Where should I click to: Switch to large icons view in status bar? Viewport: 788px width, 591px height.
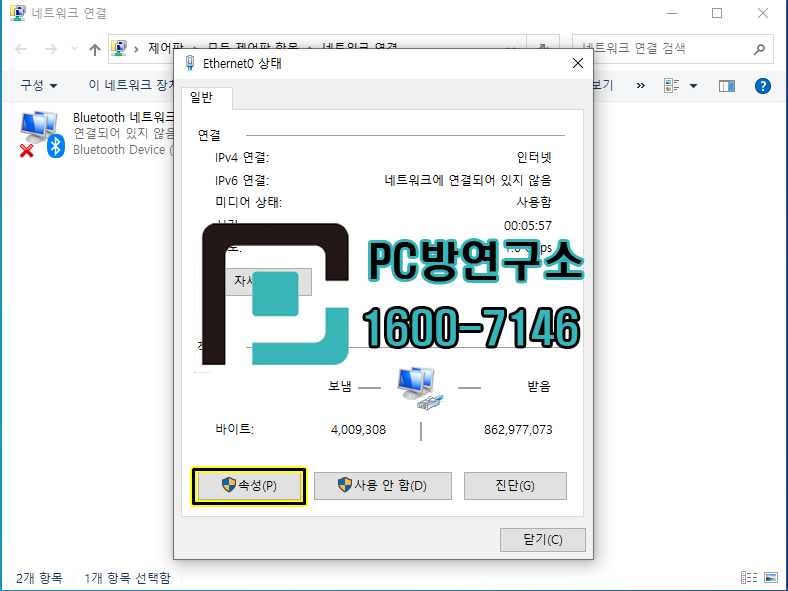(x=771, y=577)
